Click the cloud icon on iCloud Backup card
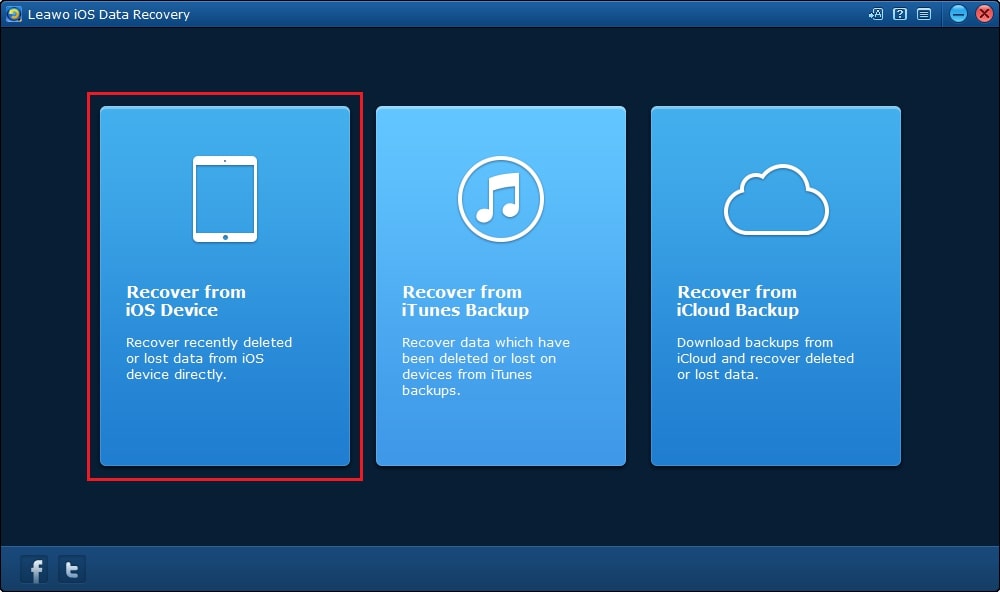The image size is (1000, 592). [x=776, y=198]
